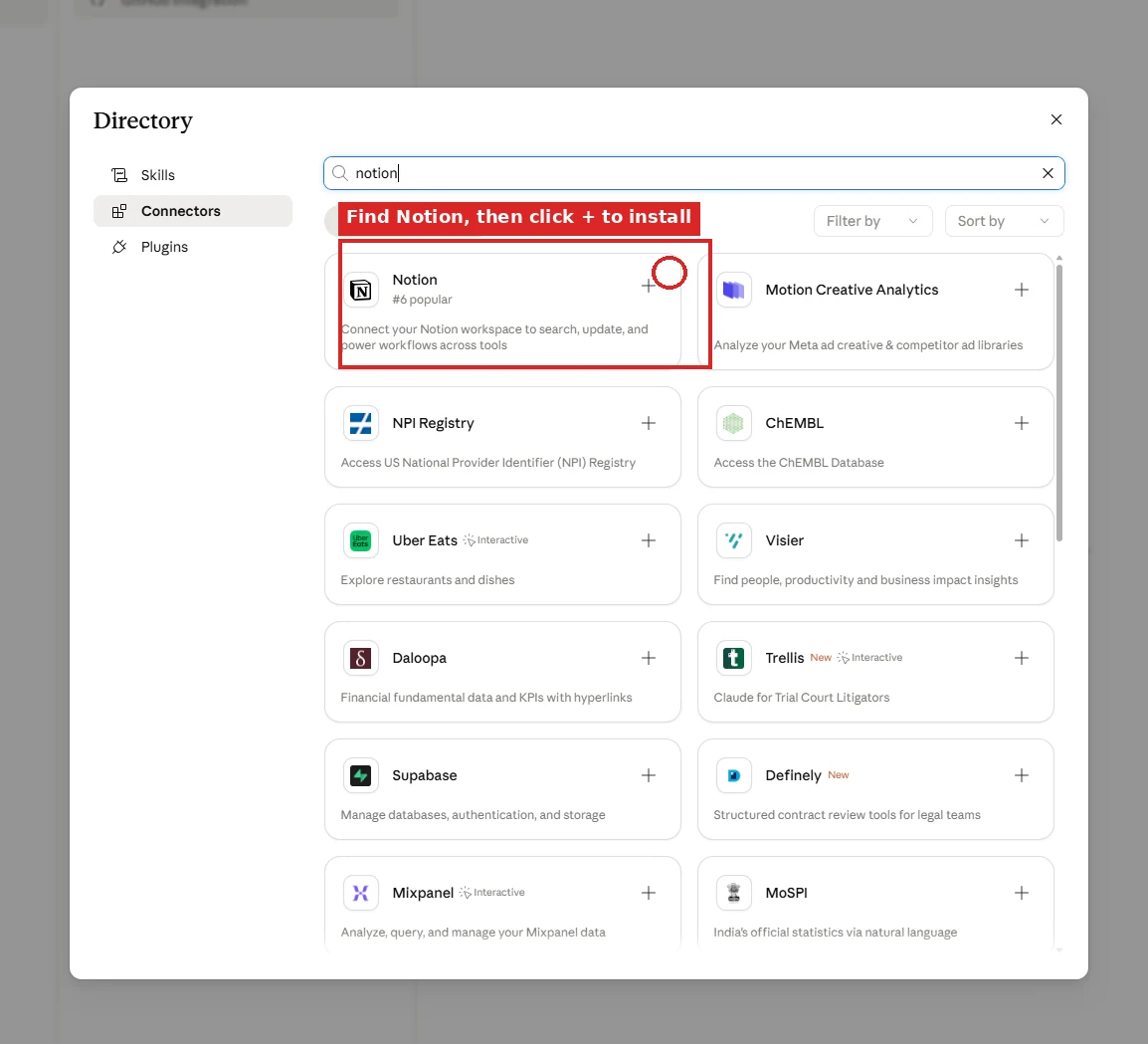Viewport: 1148px width, 1044px height.
Task: Click the Definely logo icon
Action: coord(733,775)
